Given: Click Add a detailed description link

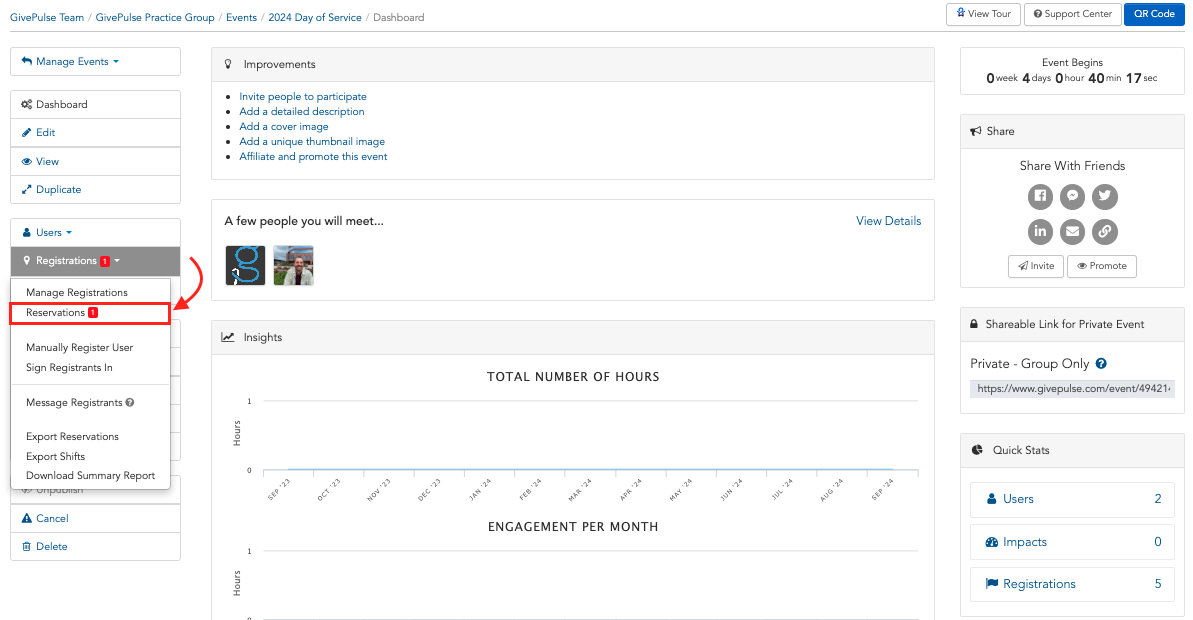Looking at the screenshot, I should click(301, 112).
